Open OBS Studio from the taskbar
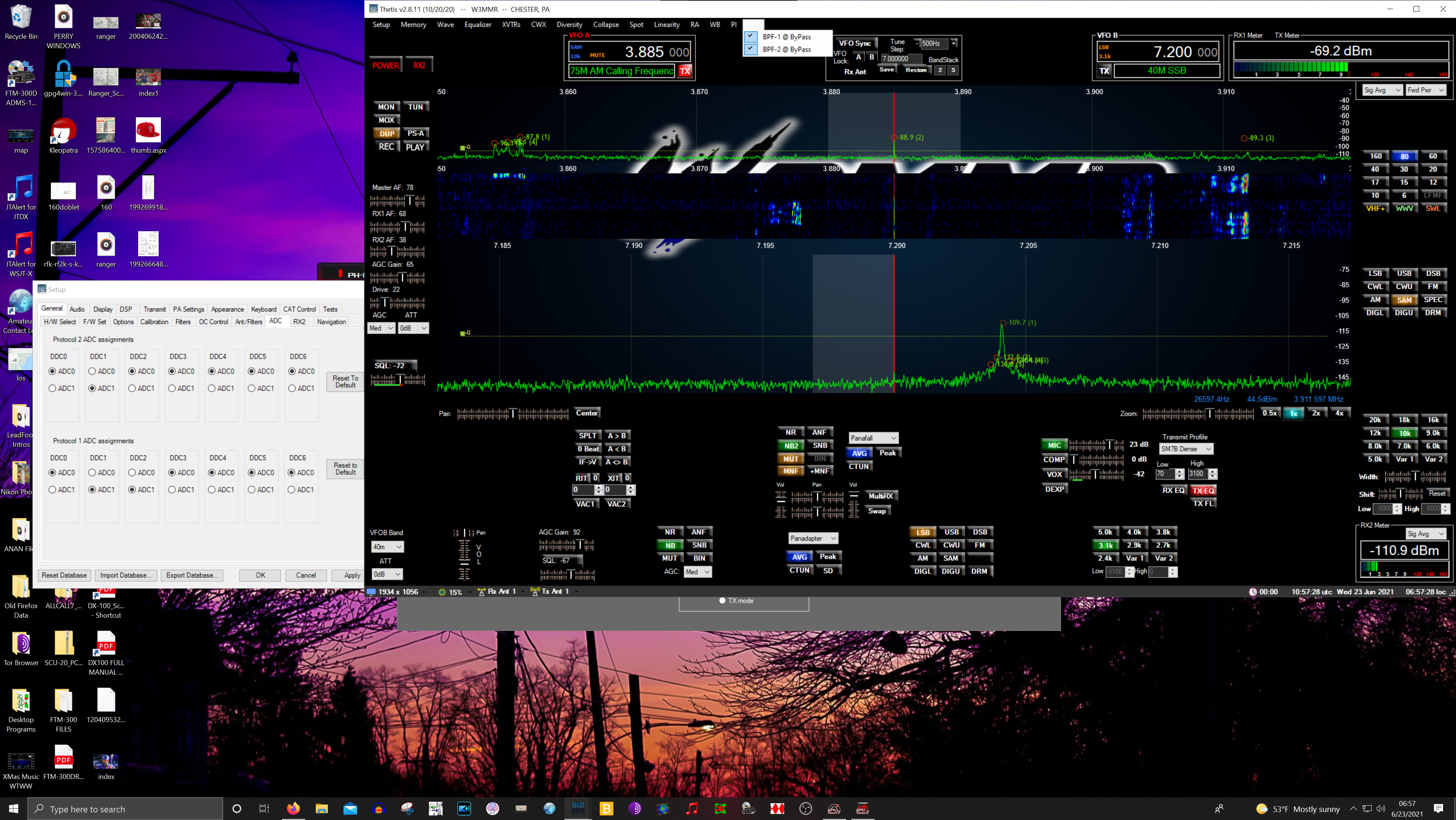Screen dimensions: 1456x820 click(x=805, y=809)
